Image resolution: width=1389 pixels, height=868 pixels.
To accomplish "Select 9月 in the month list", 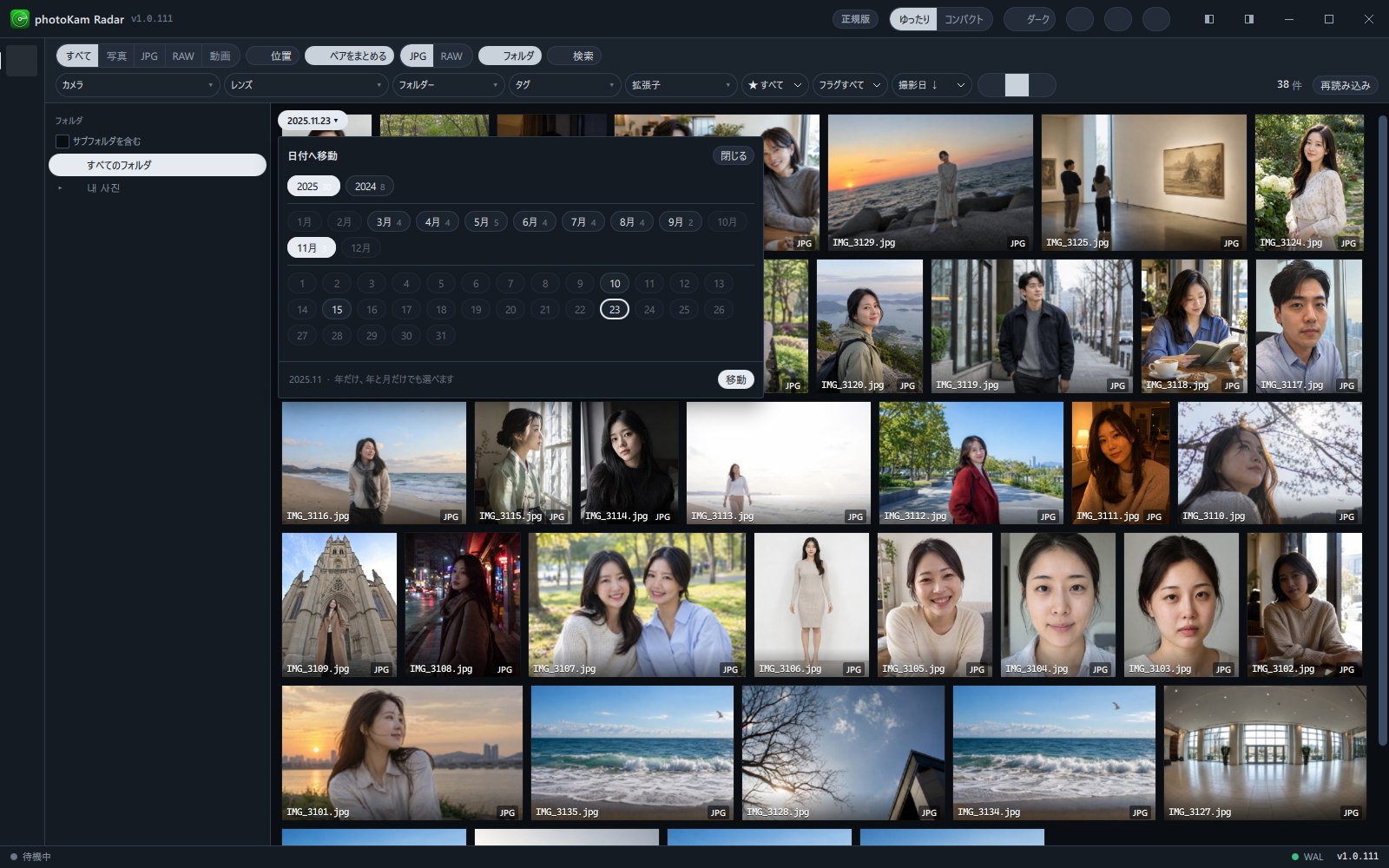I will click(680, 221).
